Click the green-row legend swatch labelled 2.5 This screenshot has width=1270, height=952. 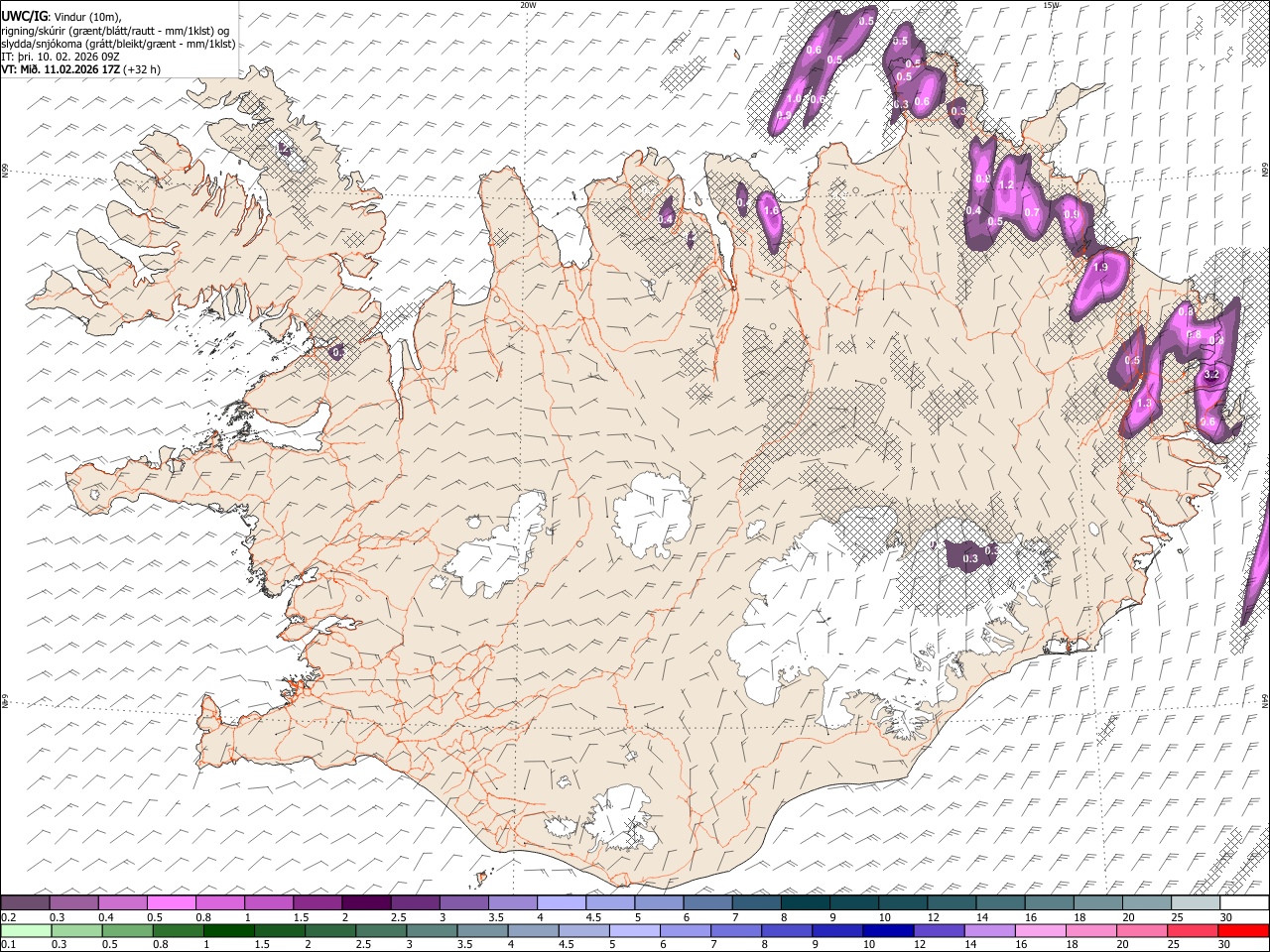click(381, 930)
